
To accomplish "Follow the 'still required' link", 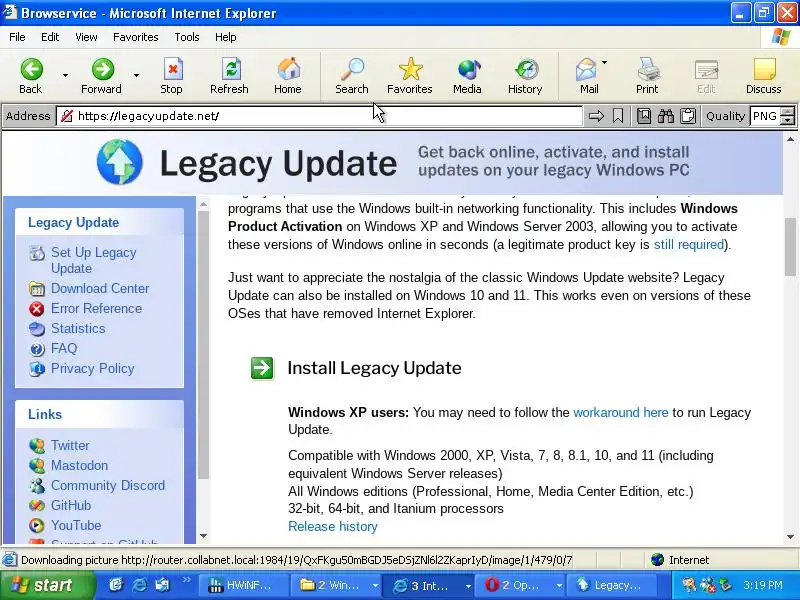I will tap(689, 244).
